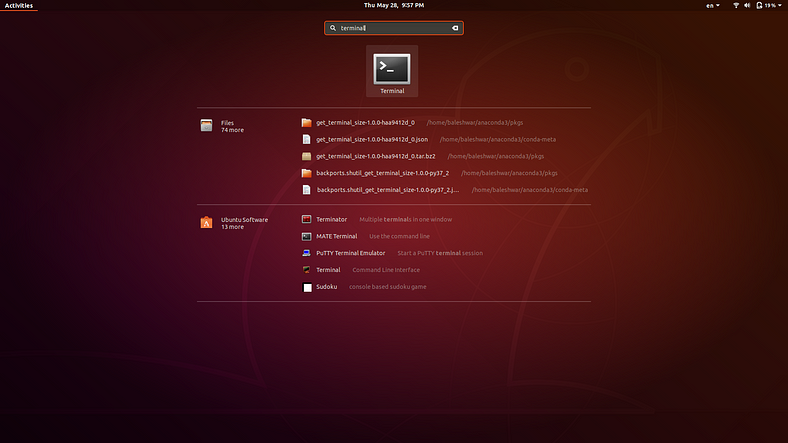788x443 pixels.
Task: Open archive icon for get_terminal_size tar.bz2
Action: coord(306,156)
